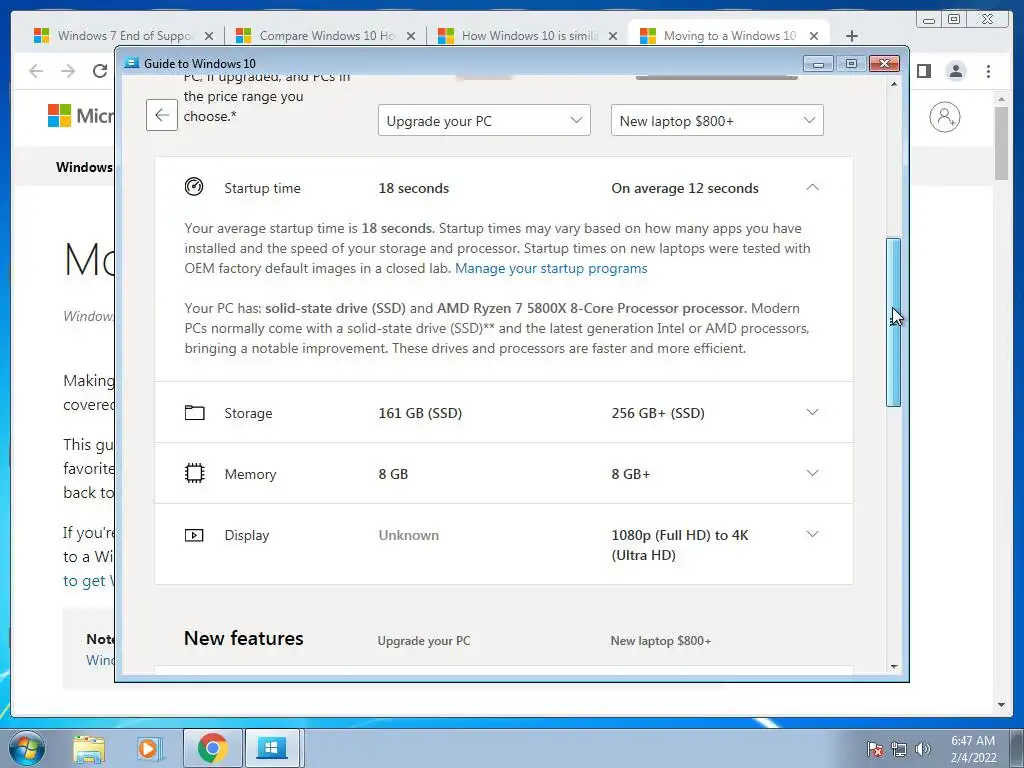1024x768 pixels.
Task: Open Windows Explorer from the taskbar
Action: [x=89, y=748]
